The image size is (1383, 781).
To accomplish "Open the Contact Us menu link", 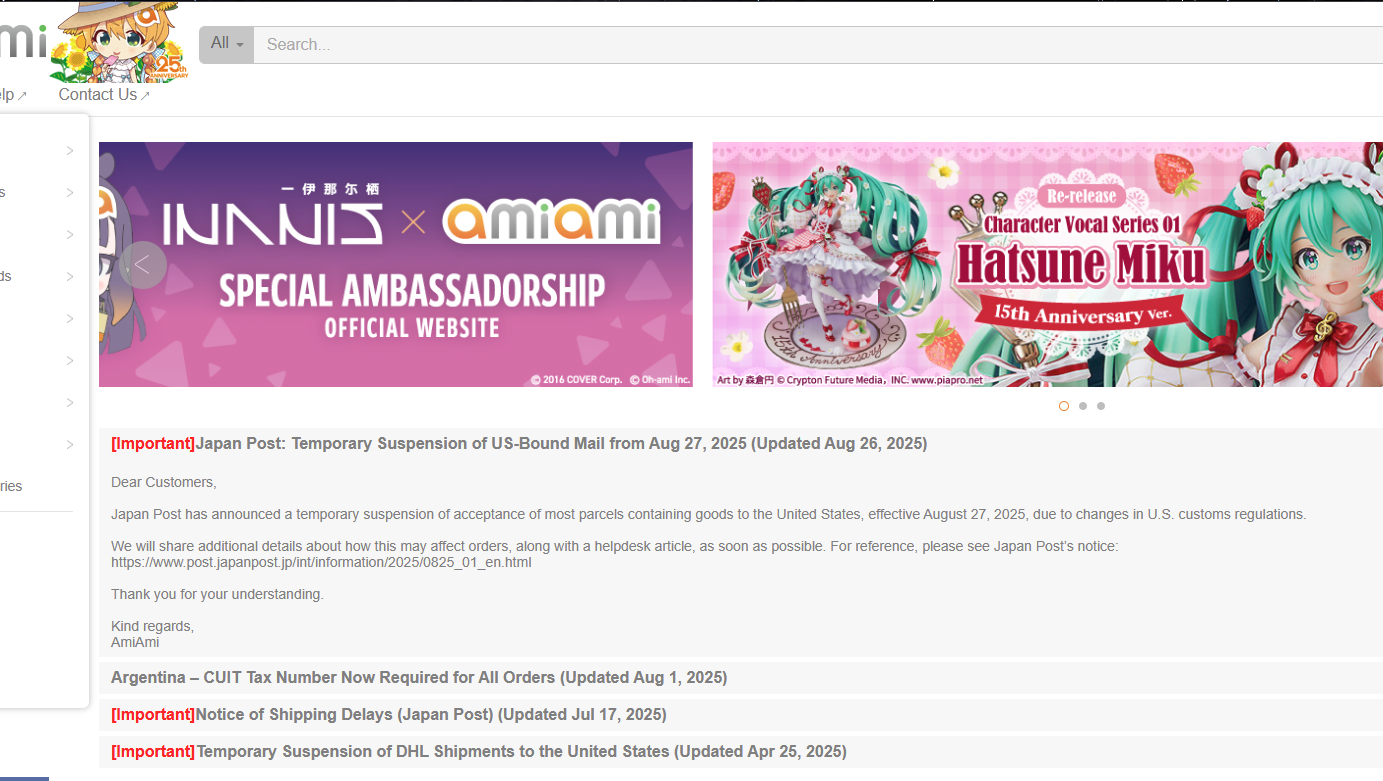I will coord(98,95).
